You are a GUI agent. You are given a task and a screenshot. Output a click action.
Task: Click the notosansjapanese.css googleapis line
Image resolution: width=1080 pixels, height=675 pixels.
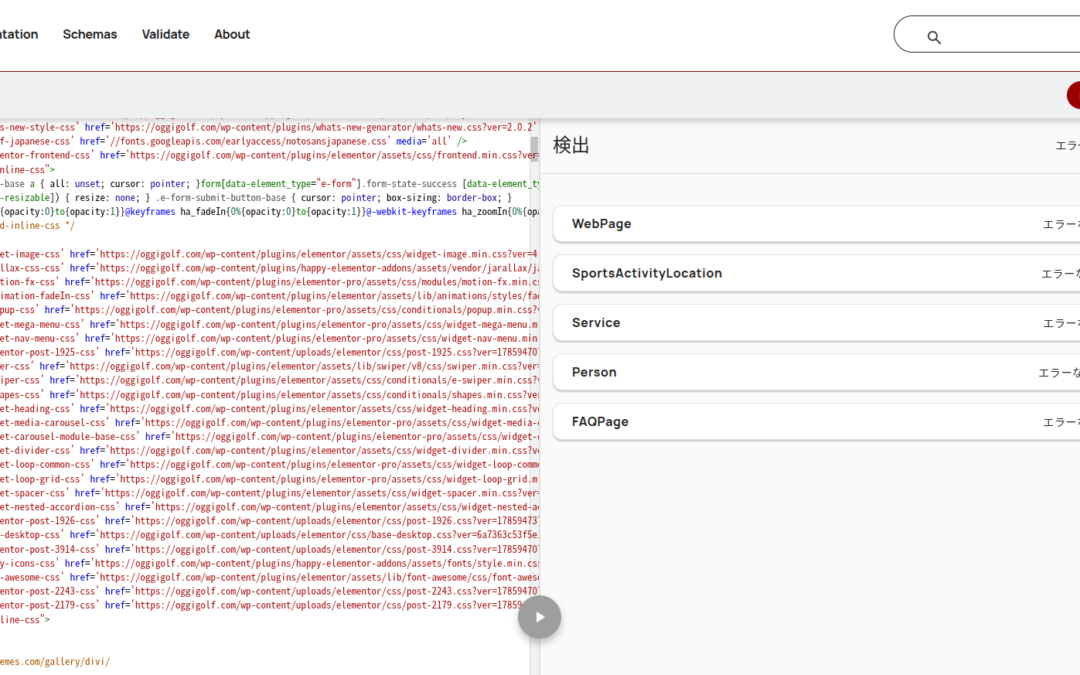coord(234,141)
